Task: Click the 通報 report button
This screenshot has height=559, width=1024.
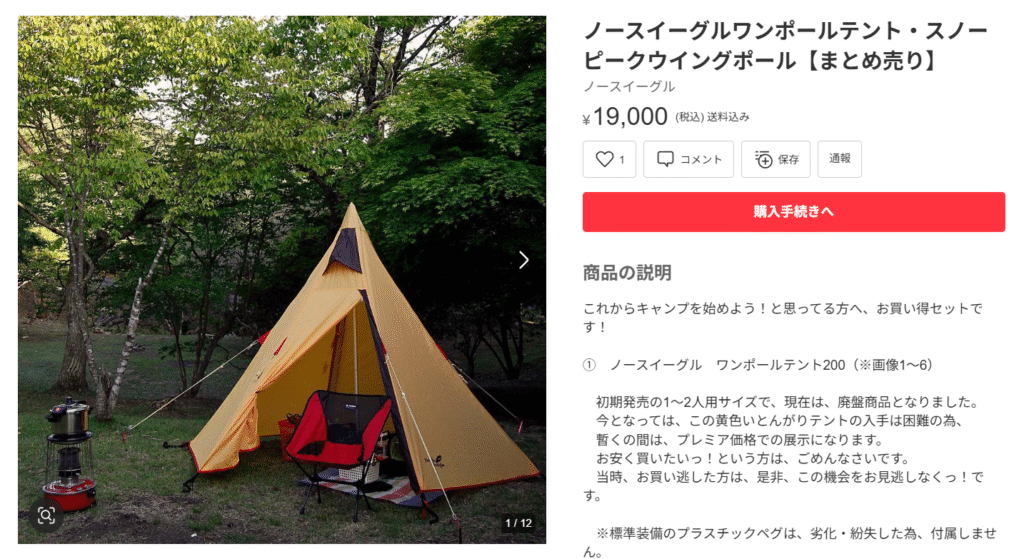Action: pos(839,159)
